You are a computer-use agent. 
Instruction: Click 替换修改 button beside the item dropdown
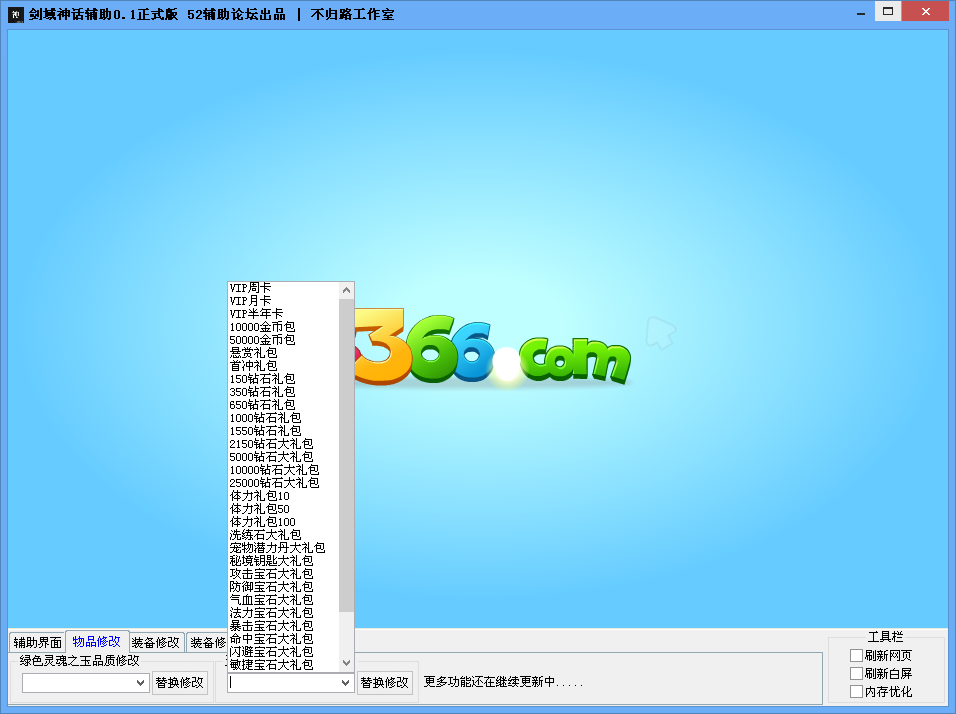coord(385,683)
